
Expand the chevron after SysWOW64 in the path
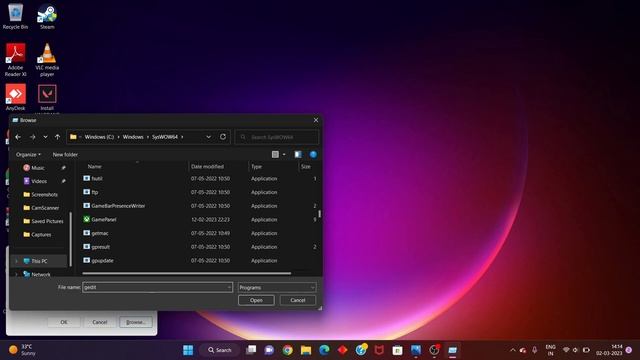point(182,137)
